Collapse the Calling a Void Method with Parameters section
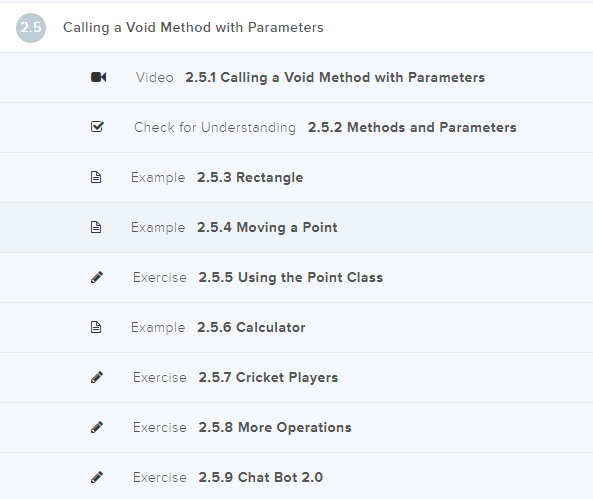 coord(296,28)
